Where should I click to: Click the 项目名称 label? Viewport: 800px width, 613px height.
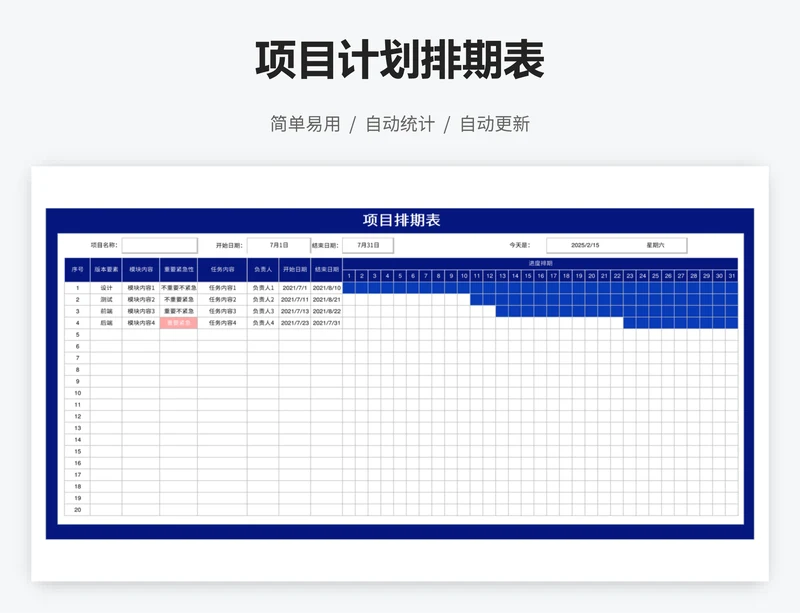(104, 245)
